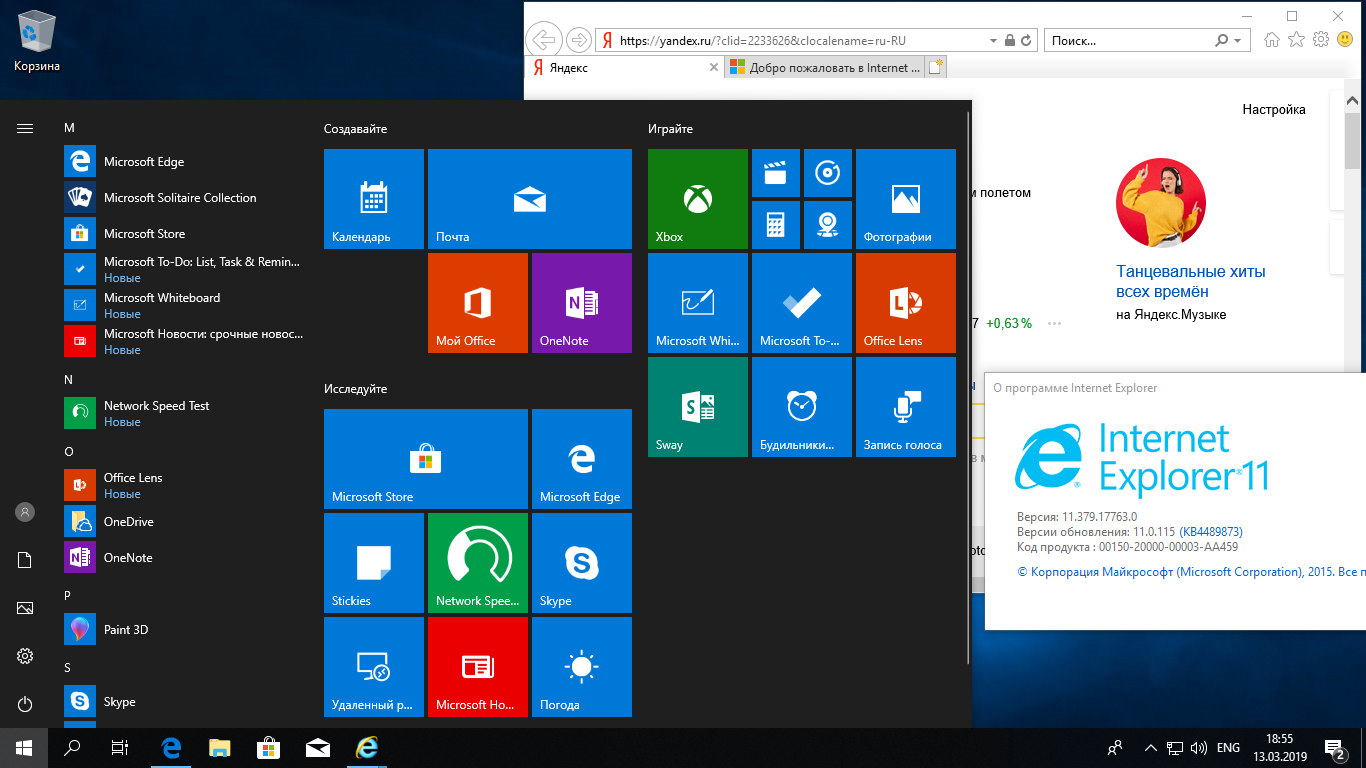1366x768 pixels.
Task: Open Microsoft Store in the app list
Action: (183, 233)
